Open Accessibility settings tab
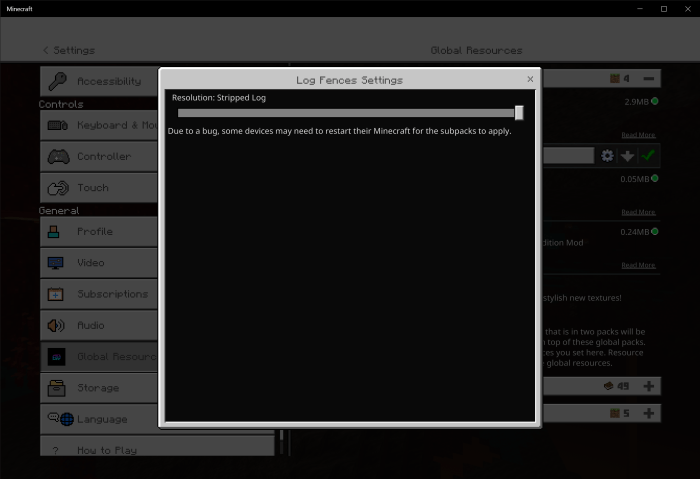The image size is (700, 479). 99,81
